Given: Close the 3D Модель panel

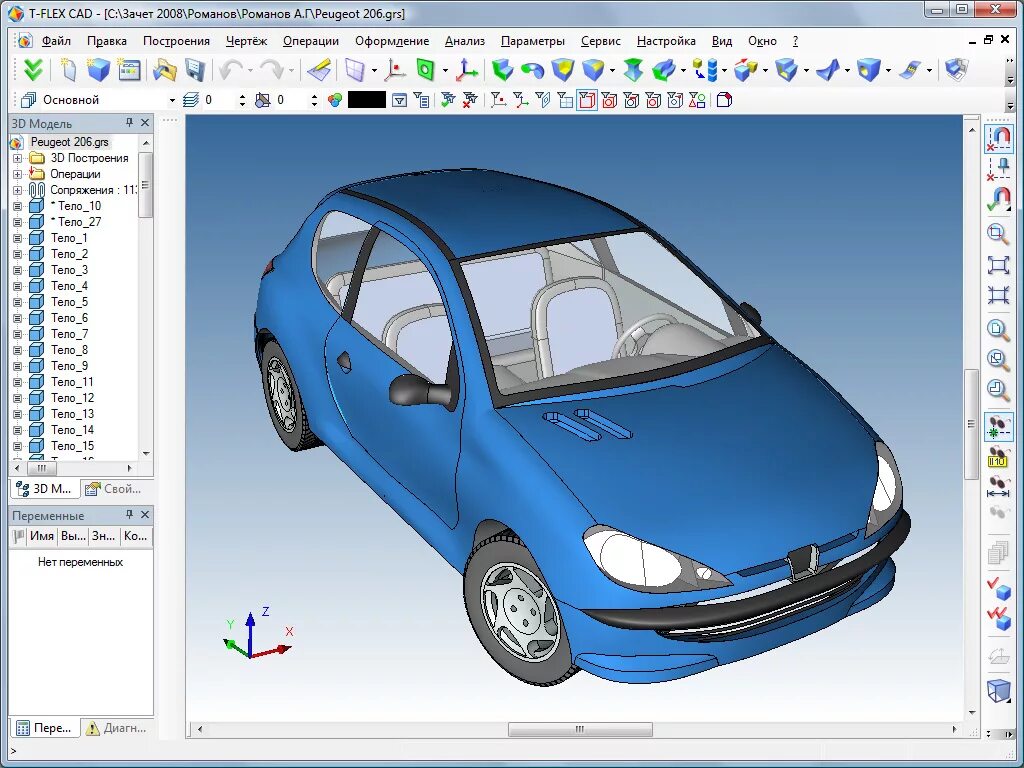Looking at the screenshot, I should click(x=145, y=123).
